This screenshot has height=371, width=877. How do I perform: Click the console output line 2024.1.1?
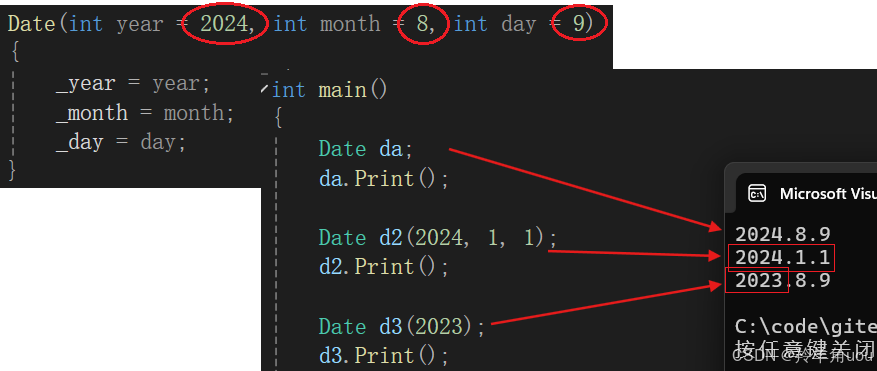(782, 257)
